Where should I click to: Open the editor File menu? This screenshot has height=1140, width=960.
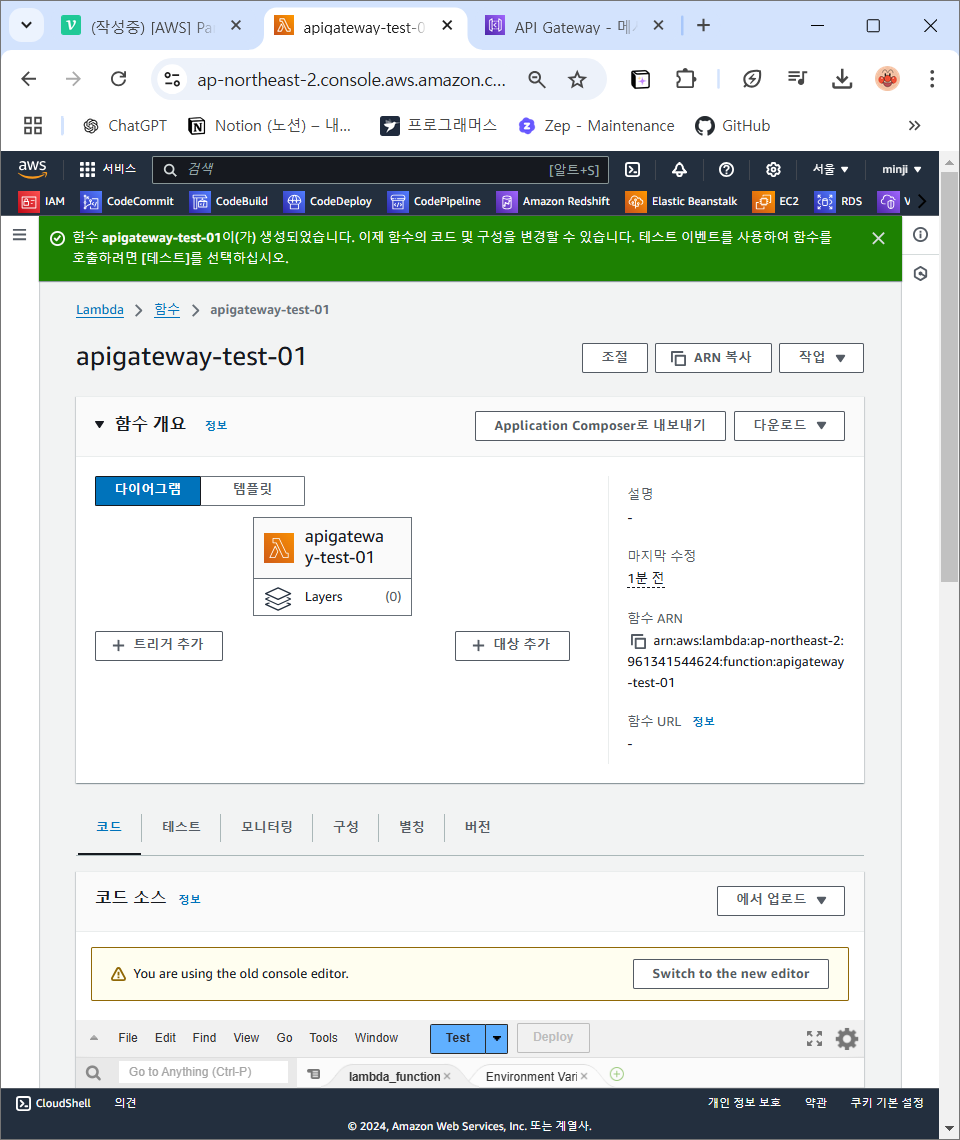[x=128, y=1038]
